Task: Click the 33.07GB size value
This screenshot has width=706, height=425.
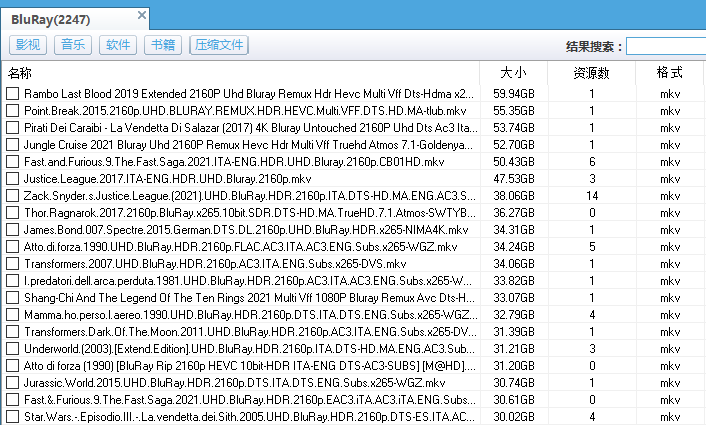Action: pyautogui.click(x=514, y=298)
